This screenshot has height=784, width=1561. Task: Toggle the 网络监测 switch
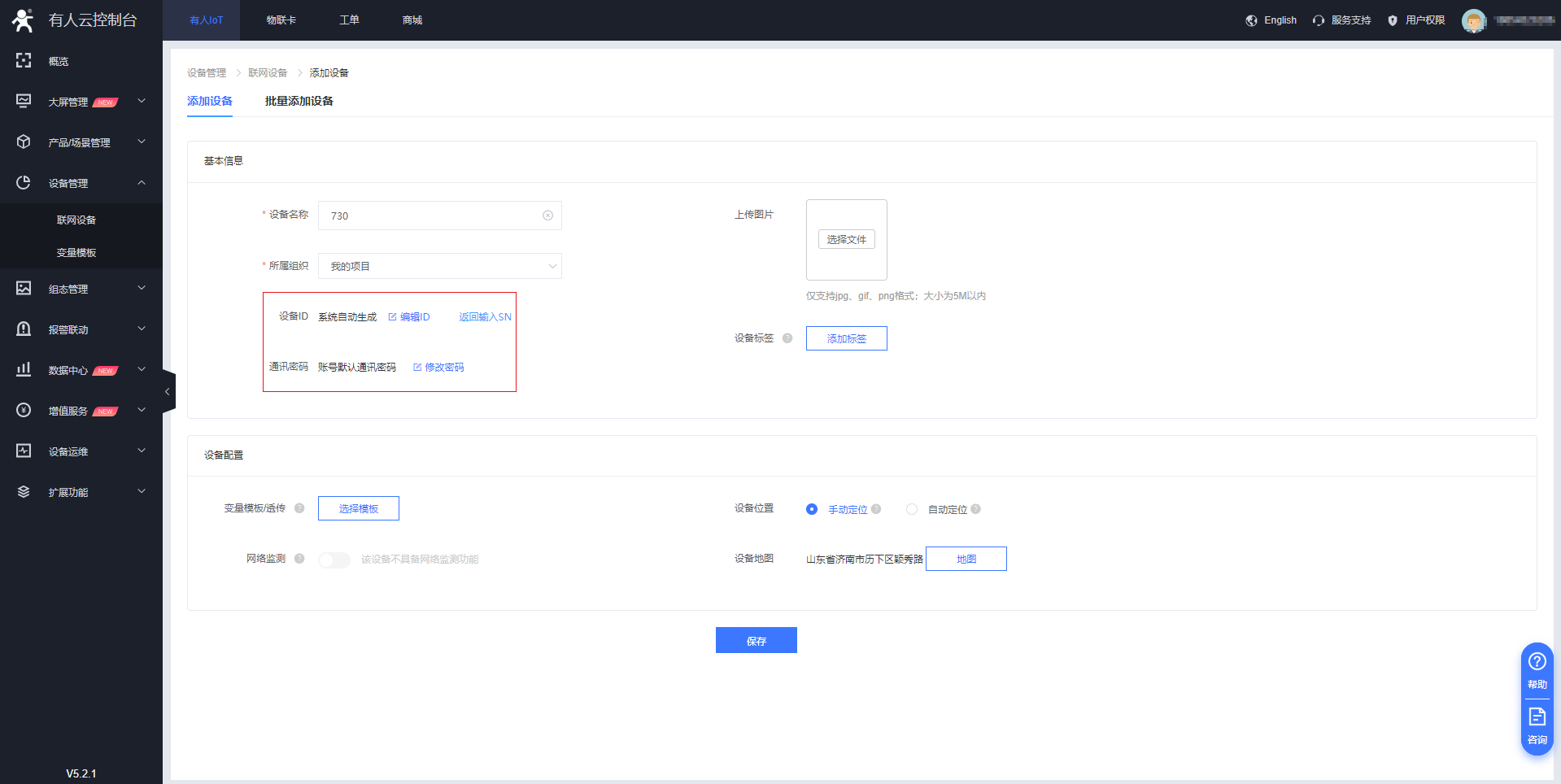pyautogui.click(x=334, y=560)
